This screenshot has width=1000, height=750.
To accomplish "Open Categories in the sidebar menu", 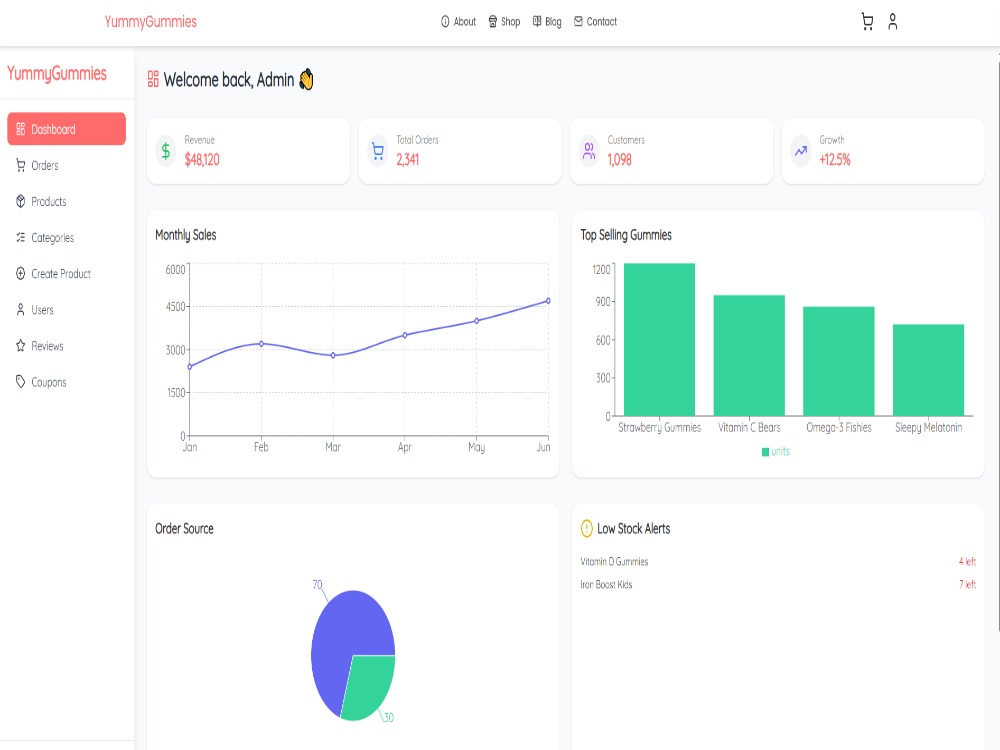I will click(66, 237).
